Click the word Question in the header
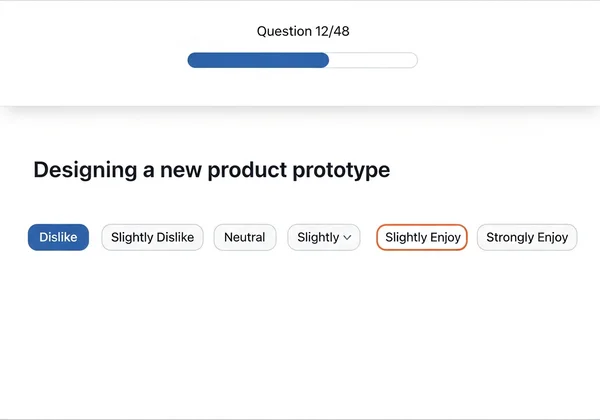The height and width of the screenshot is (420, 600). pyautogui.click(x=284, y=31)
